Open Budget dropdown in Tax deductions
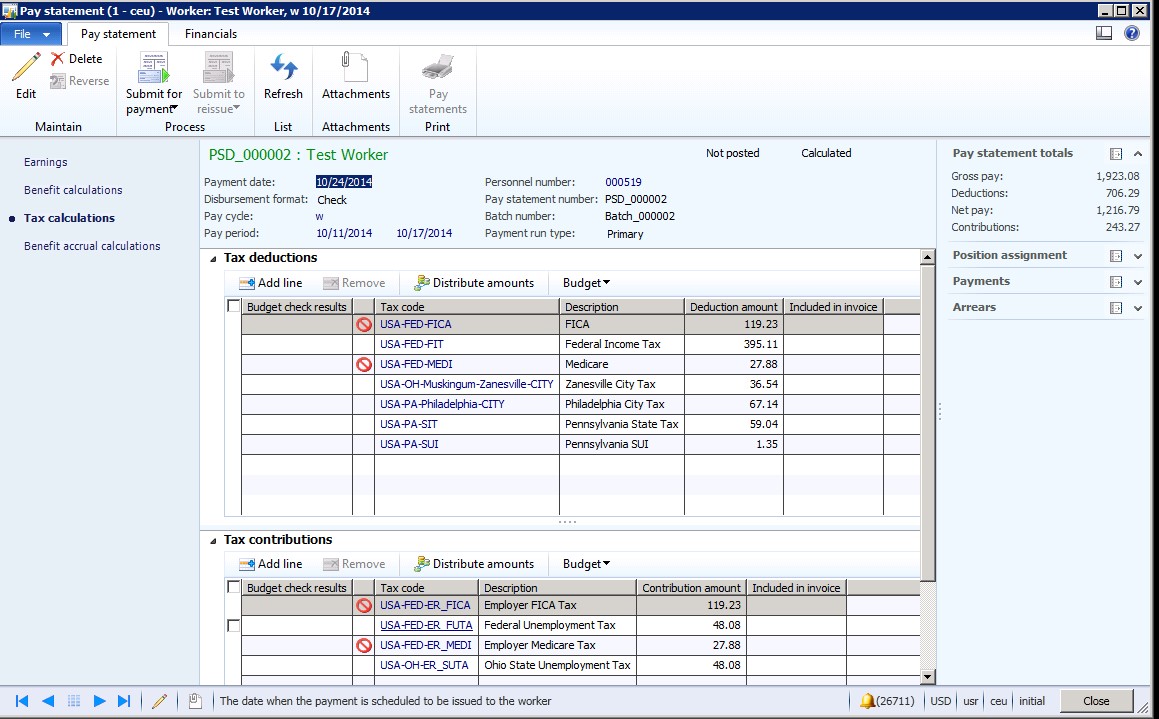This screenshot has height=719, width=1159. click(x=586, y=283)
